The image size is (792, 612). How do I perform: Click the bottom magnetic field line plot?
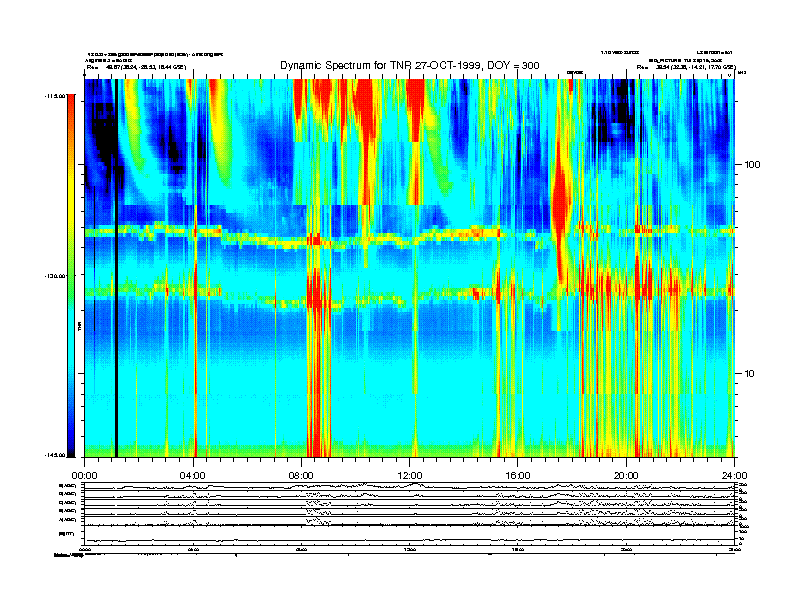click(x=409, y=535)
